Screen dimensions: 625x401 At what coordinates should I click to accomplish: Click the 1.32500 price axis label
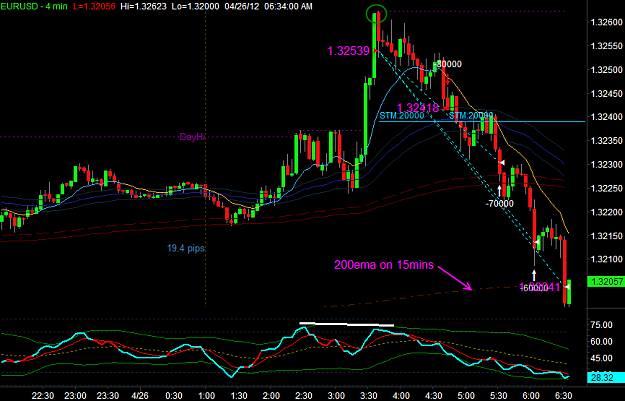607,70
